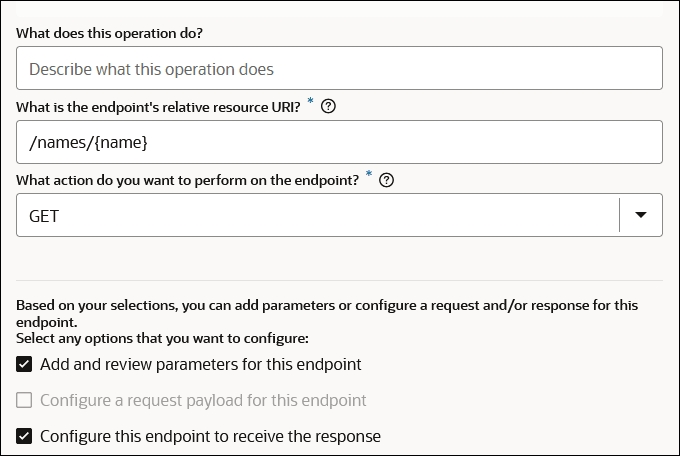Image resolution: width=680 pixels, height=456 pixels.
Task: Click the "What action do you want" label
Action: [186, 180]
